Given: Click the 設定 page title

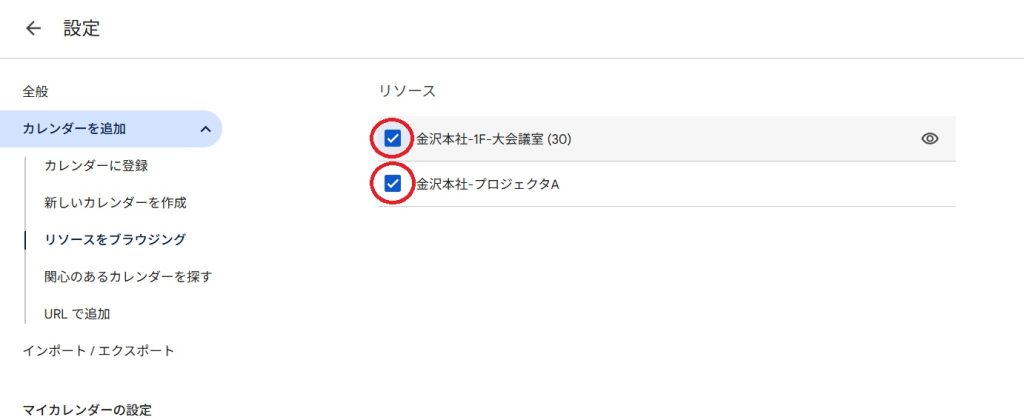Looking at the screenshot, I should click(x=82, y=29).
